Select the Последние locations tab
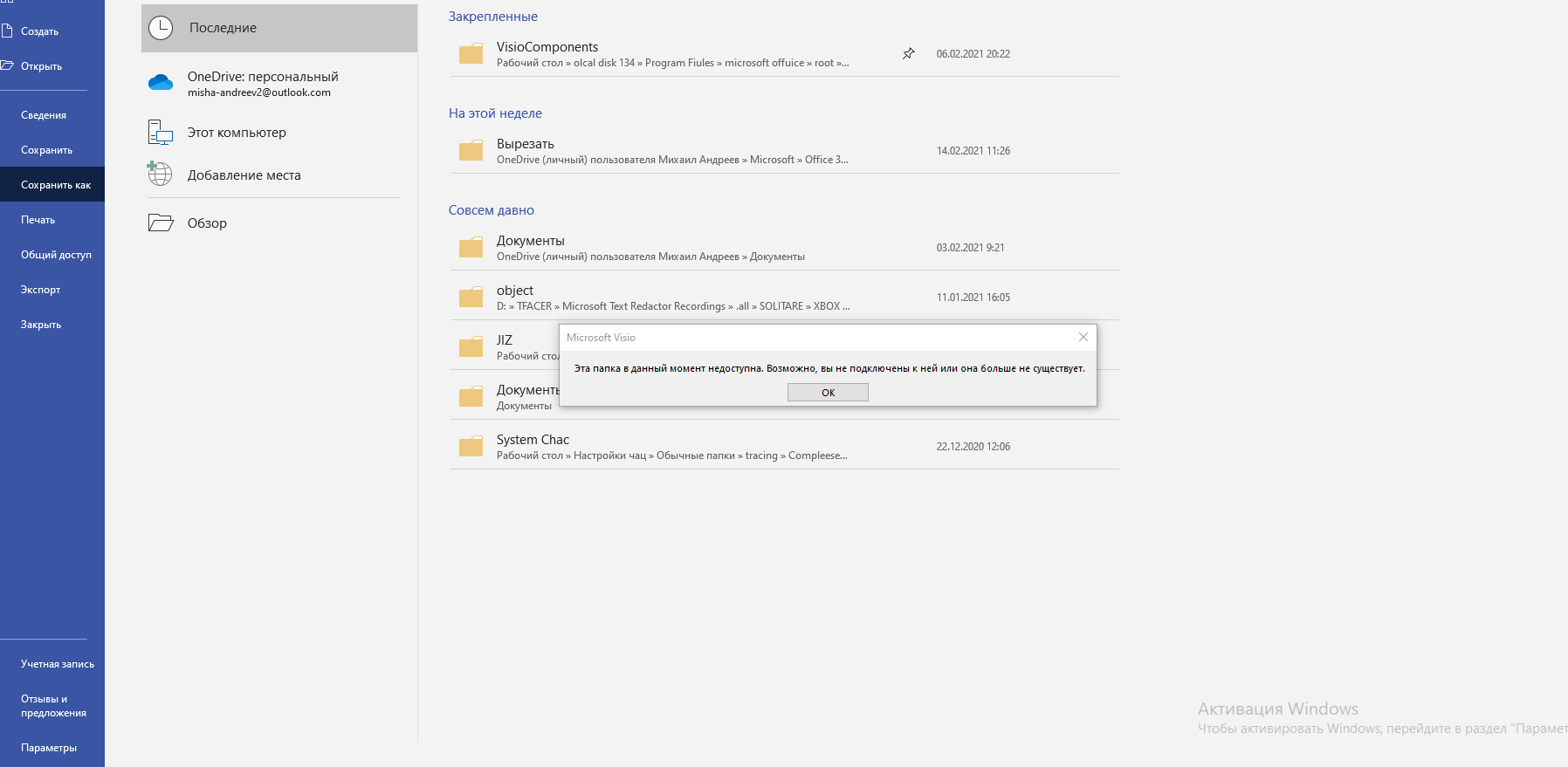Viewport: 1568px width, 767px height. click(x=279, y=28)
